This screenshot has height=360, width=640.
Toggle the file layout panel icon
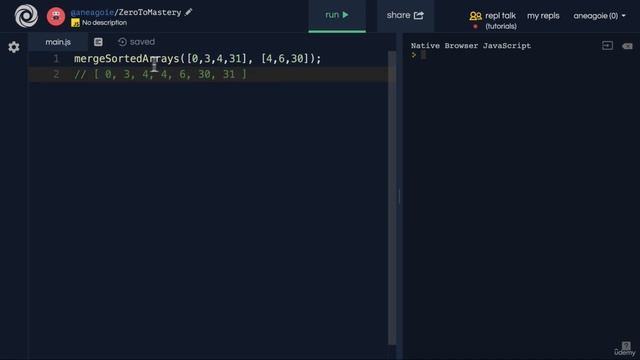(x=98, y=42)
